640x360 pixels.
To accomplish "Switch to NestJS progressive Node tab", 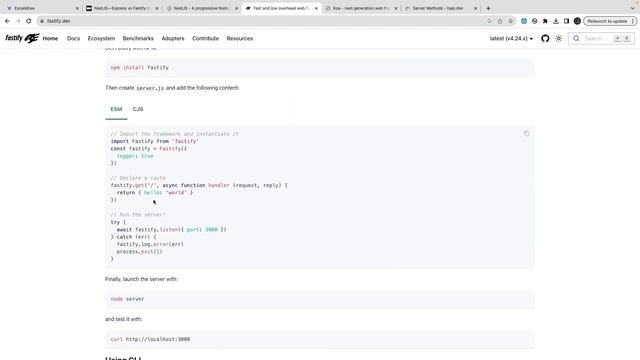I will (x=201, y=8).
